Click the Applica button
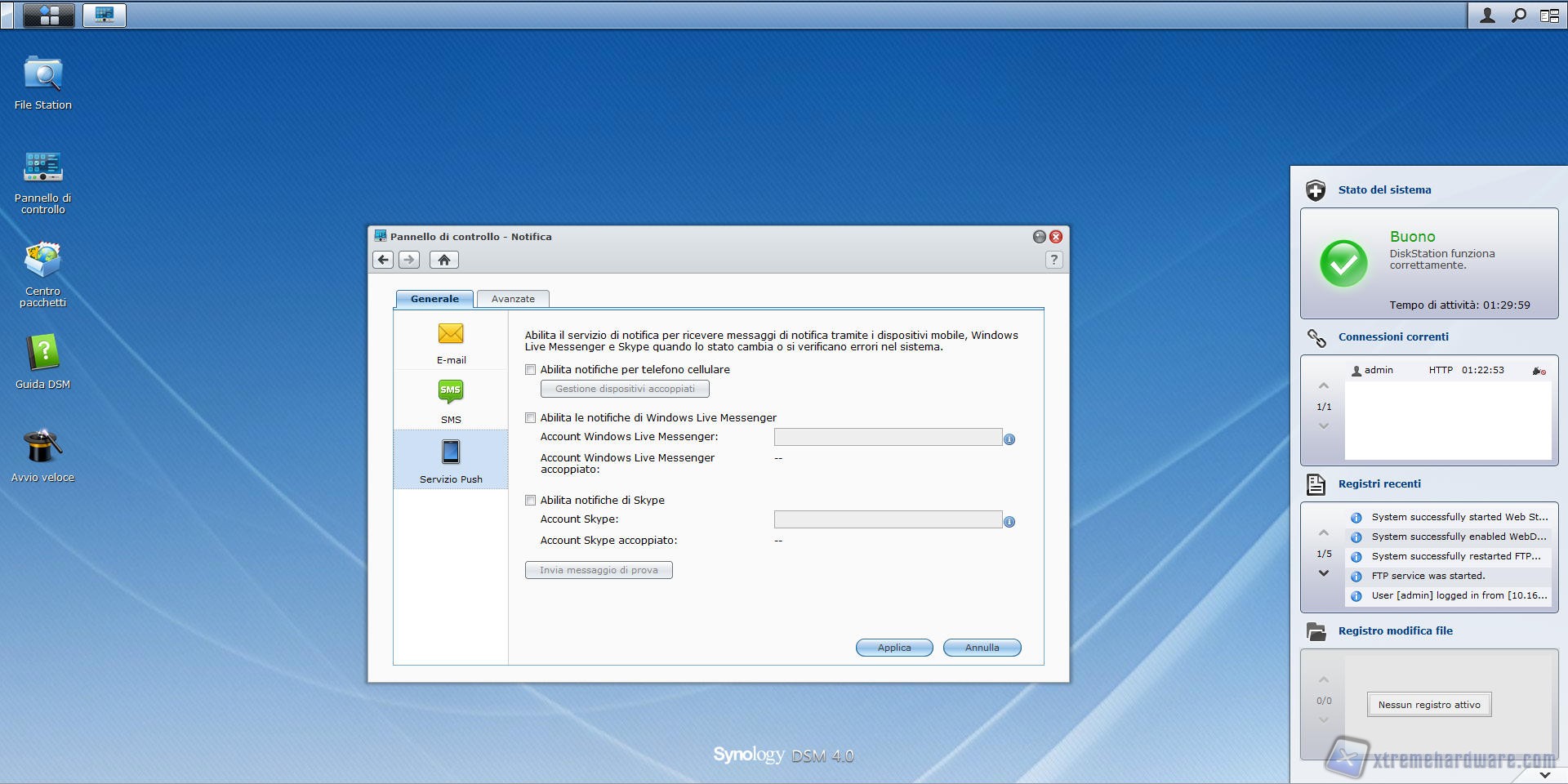This screenshot has height=784, width=1568. 893,648
